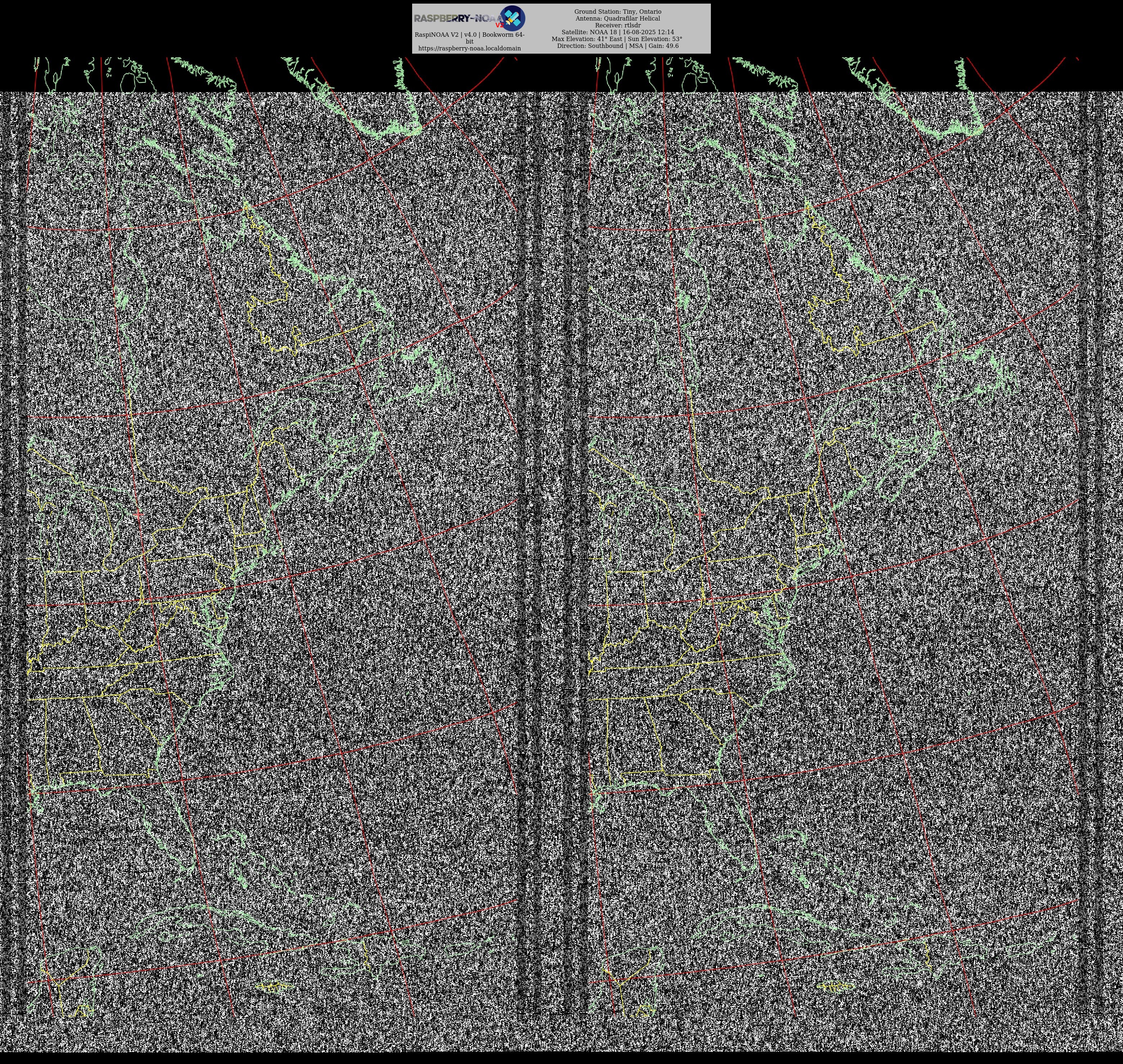Click the Ground Station: Tiny, Ontario line

[x=617, y=12]
